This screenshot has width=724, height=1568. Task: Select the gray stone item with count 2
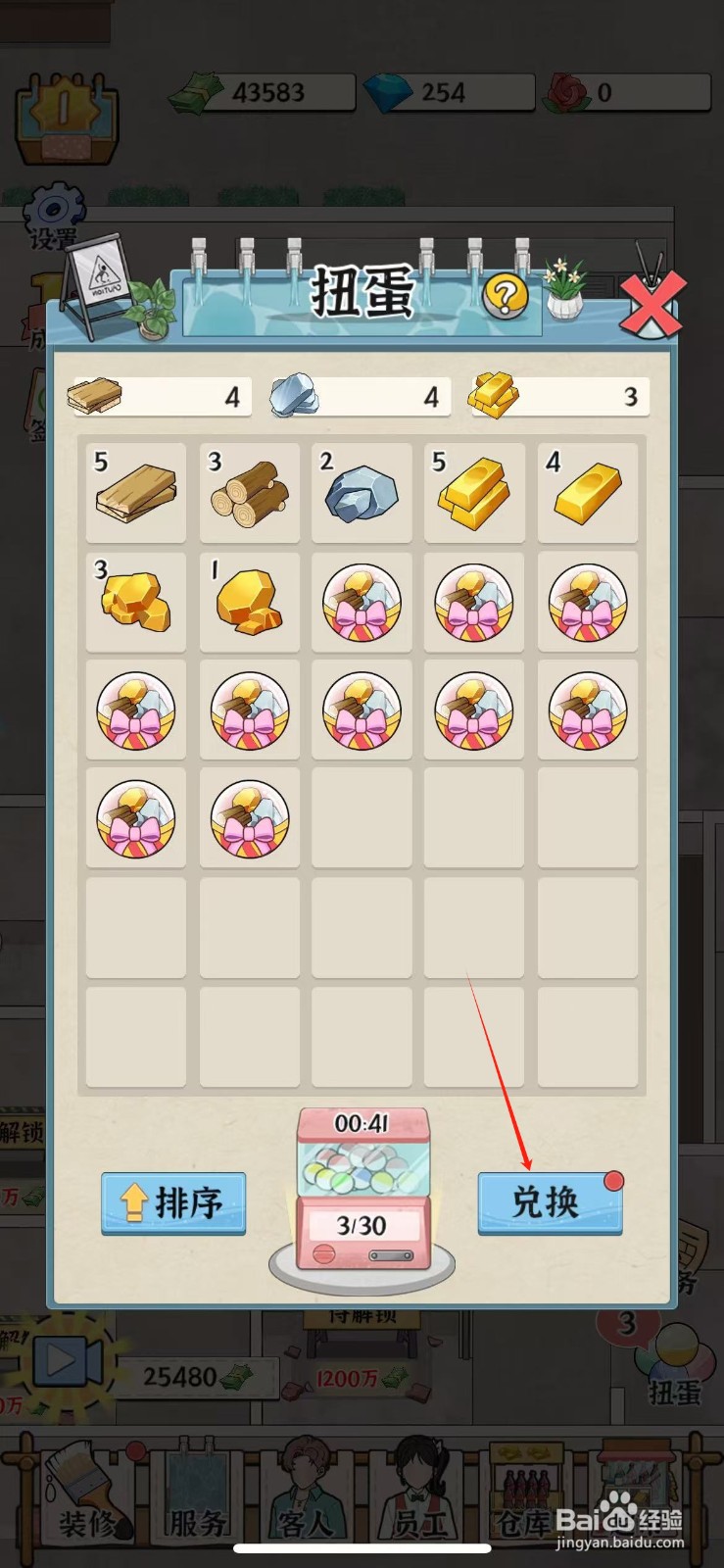coord(362,493)
